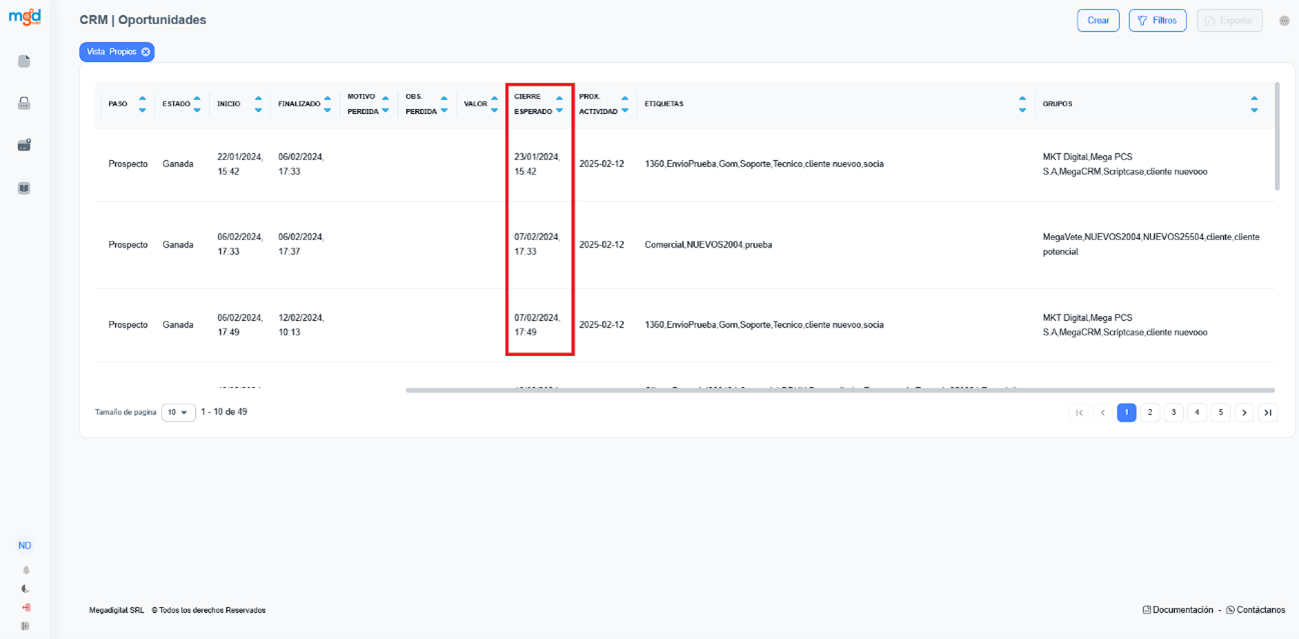The width and height of the screenshot is (1299, 639).
Task: Go to page 3 of results
Action: click(1173, 412)
